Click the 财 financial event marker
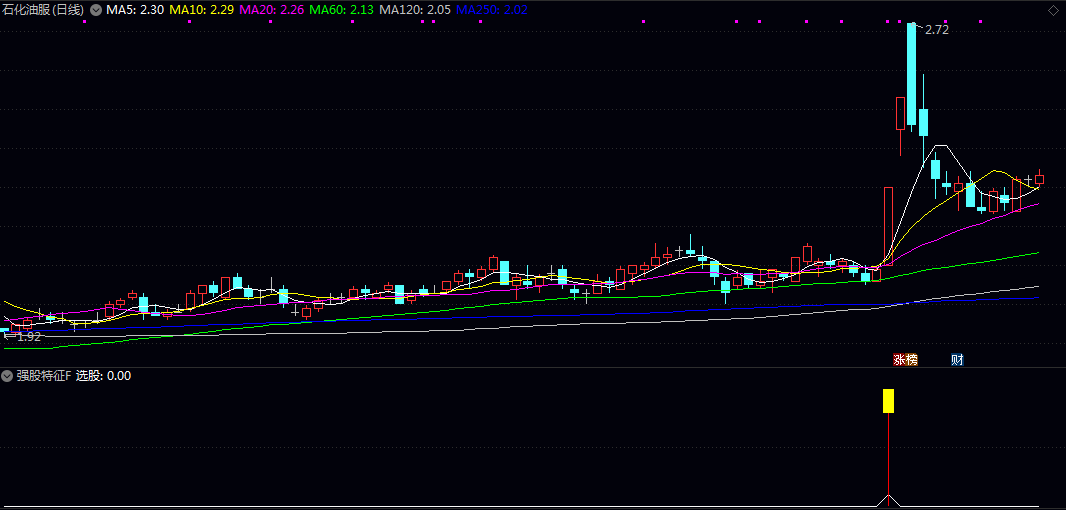Screen dimensions: 1066x510 click(957, 359)
